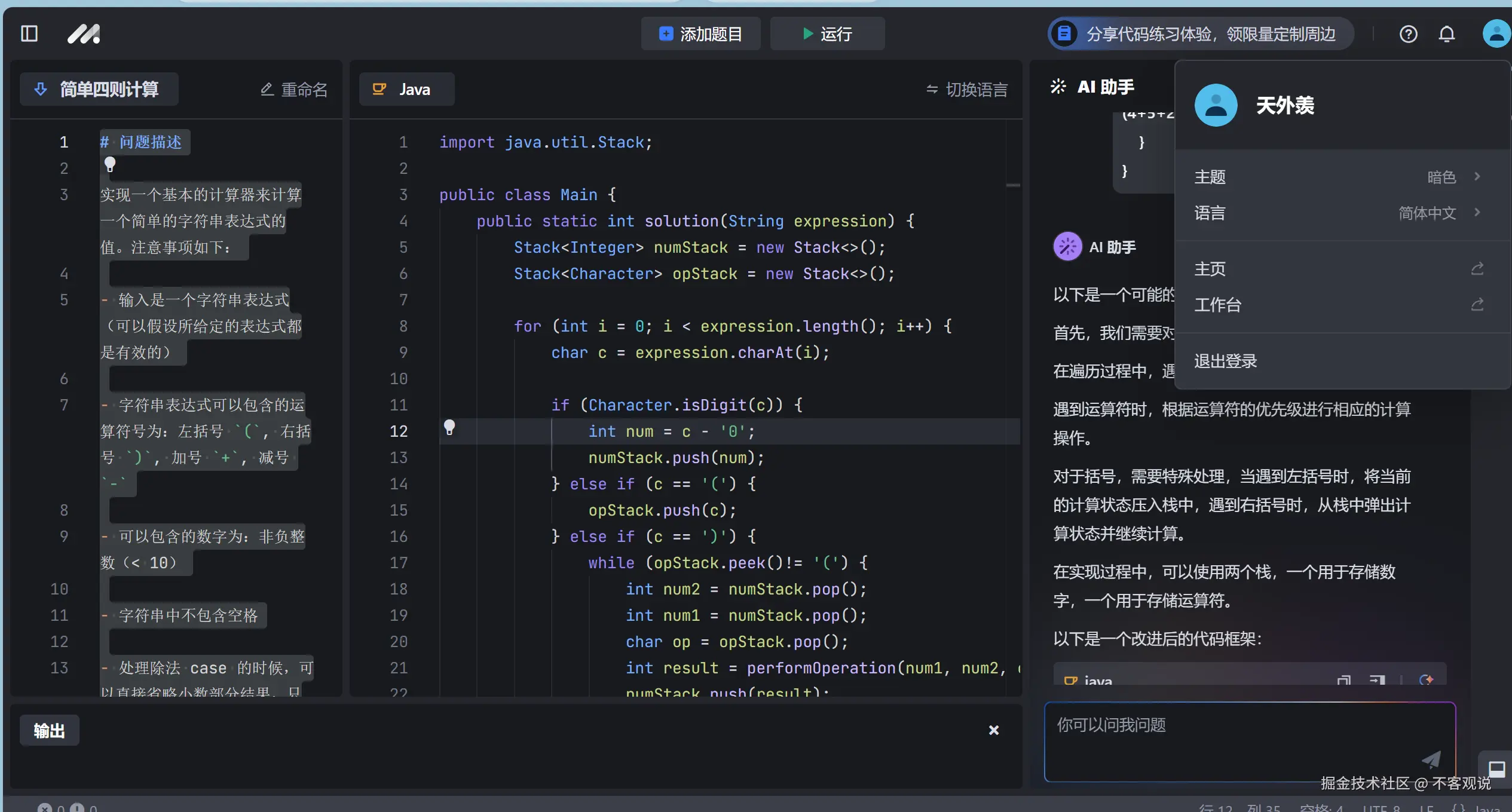Screen dimensions: 1512x812
Task: Open the help question-mark icon
Action: point(1409,34)
